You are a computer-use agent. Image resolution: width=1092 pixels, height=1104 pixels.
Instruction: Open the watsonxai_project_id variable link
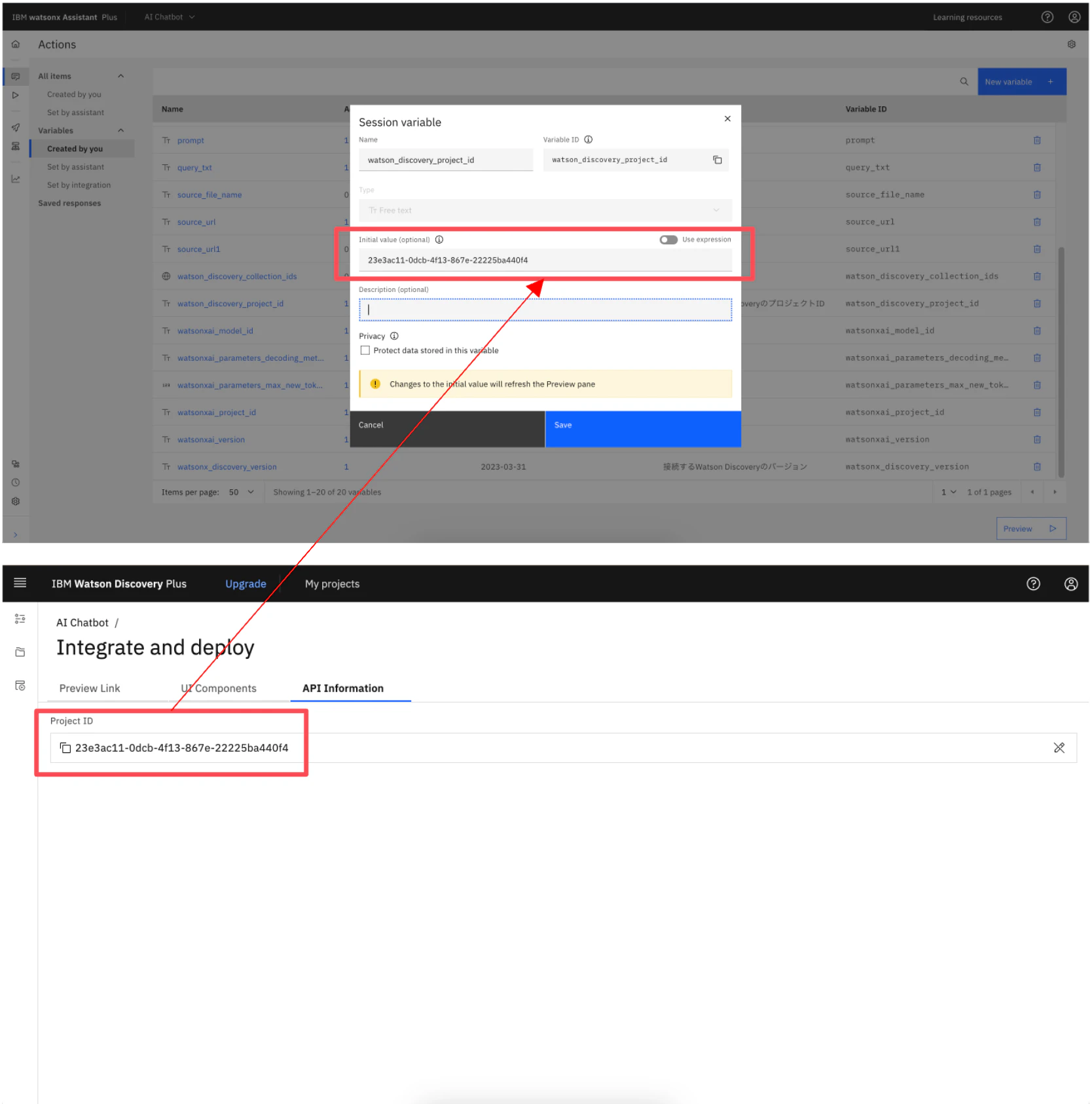coord(216,413)
